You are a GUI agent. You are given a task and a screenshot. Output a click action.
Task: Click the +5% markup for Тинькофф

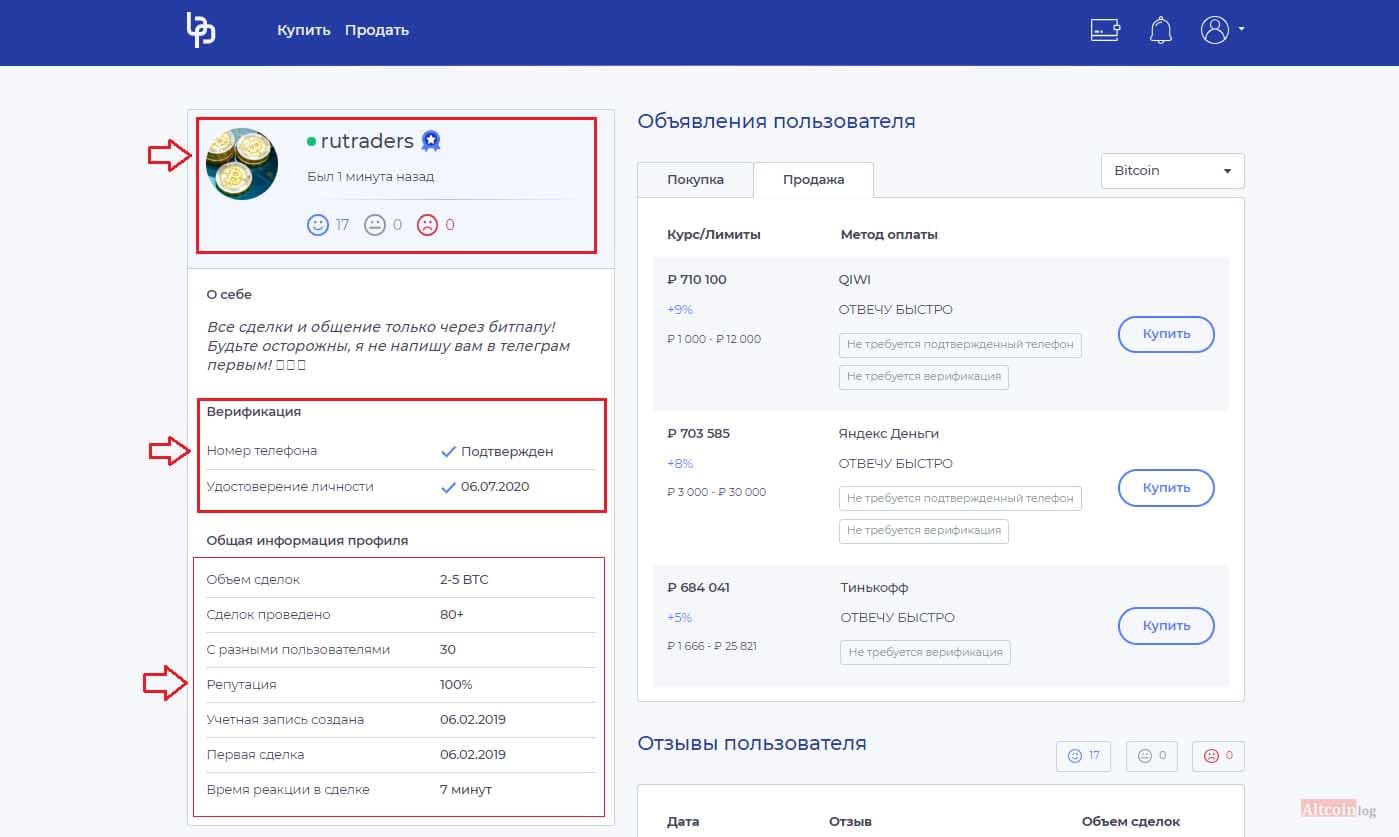680,618
